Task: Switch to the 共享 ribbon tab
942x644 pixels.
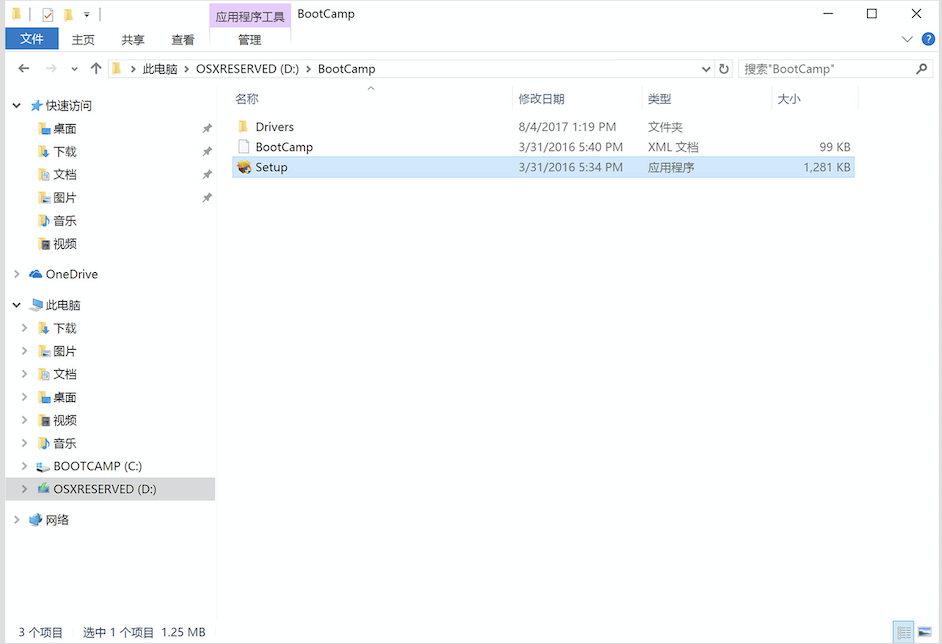Action: 133,40
